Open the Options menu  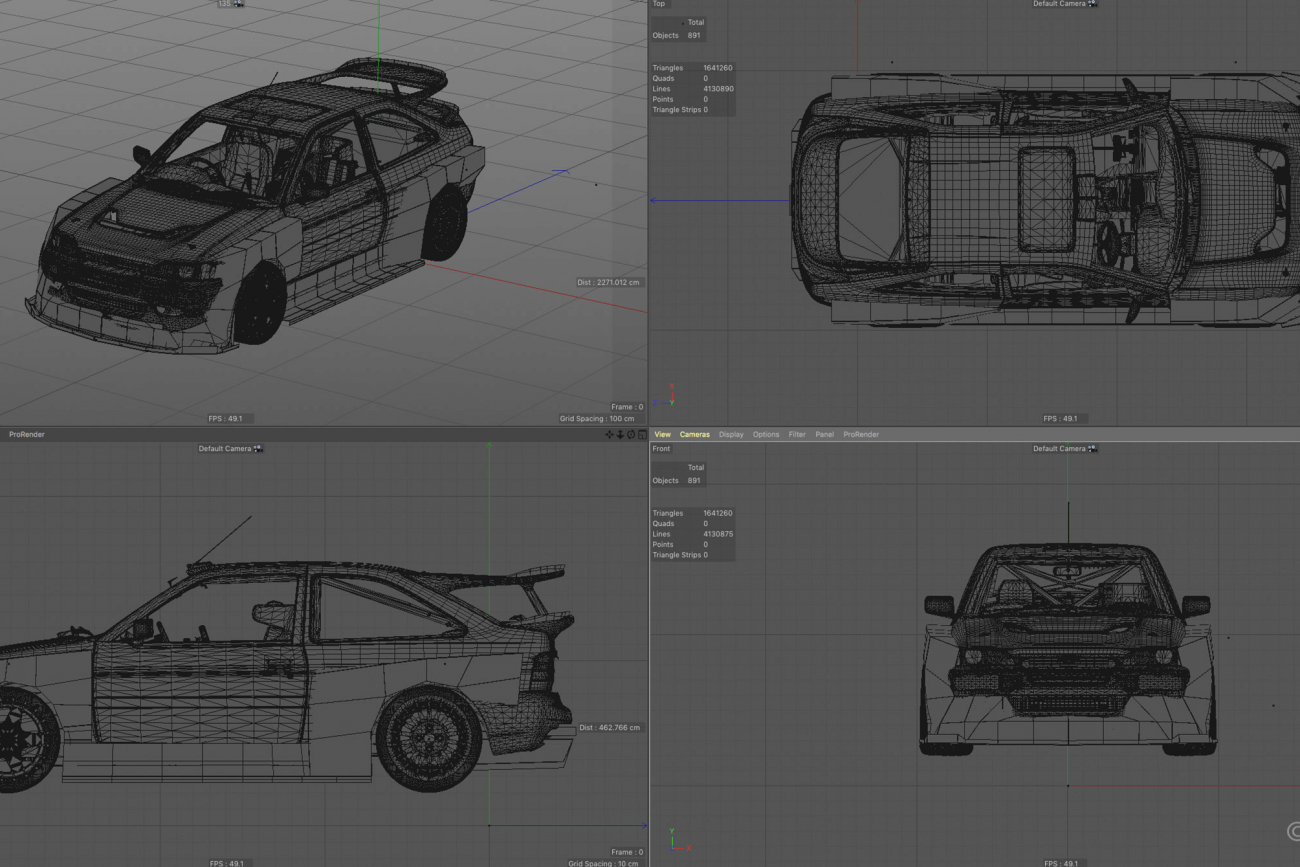click(766, 435)
